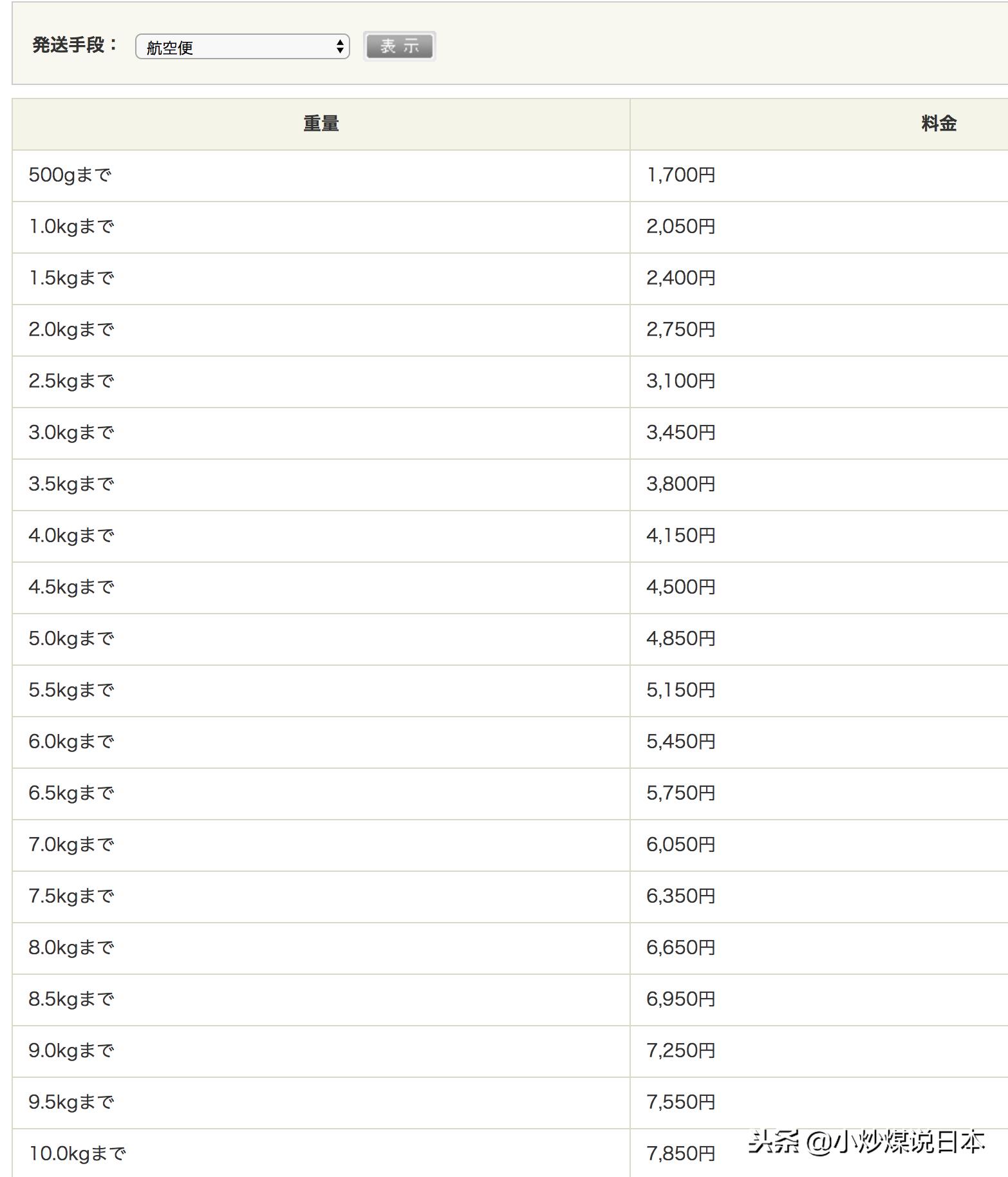1008x1177 pixels.
Task: Click the 5,450円 price cell
Action: pos(680,742)
